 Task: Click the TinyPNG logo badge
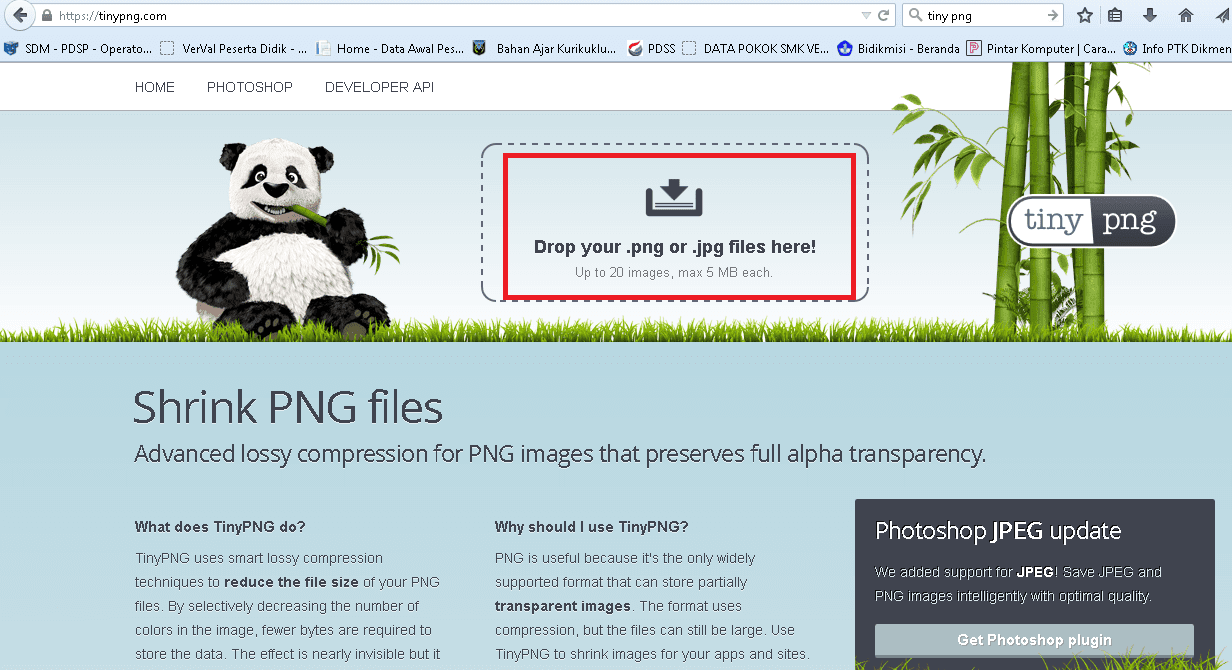click(1091, 221)
